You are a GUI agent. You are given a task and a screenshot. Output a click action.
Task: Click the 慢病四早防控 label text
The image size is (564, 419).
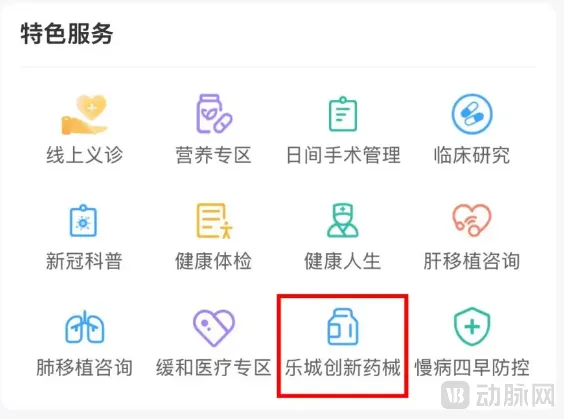pyautogui.click(x=472, y=368)
